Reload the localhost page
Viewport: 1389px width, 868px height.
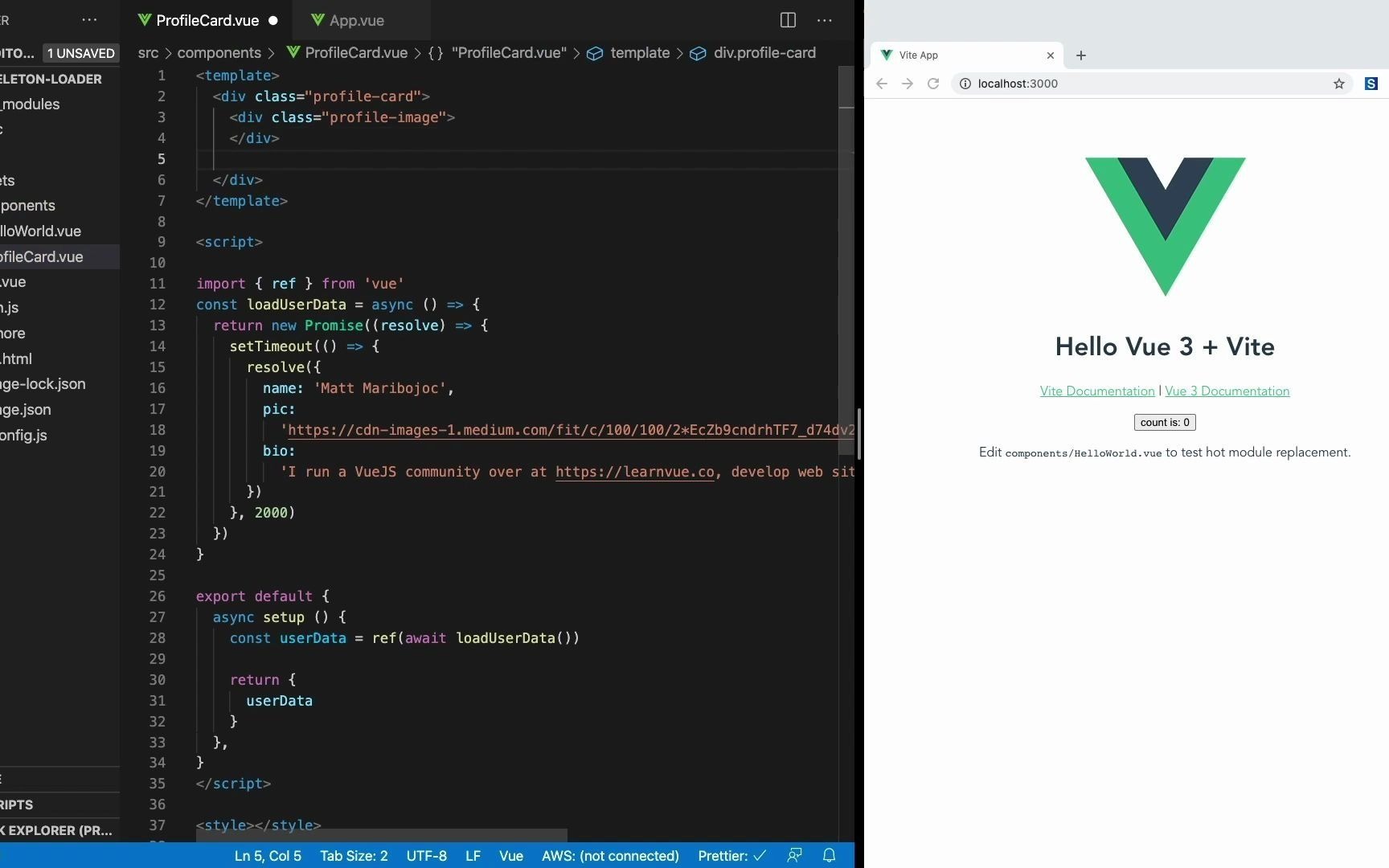pyautogui.click(x=933, y=84)
